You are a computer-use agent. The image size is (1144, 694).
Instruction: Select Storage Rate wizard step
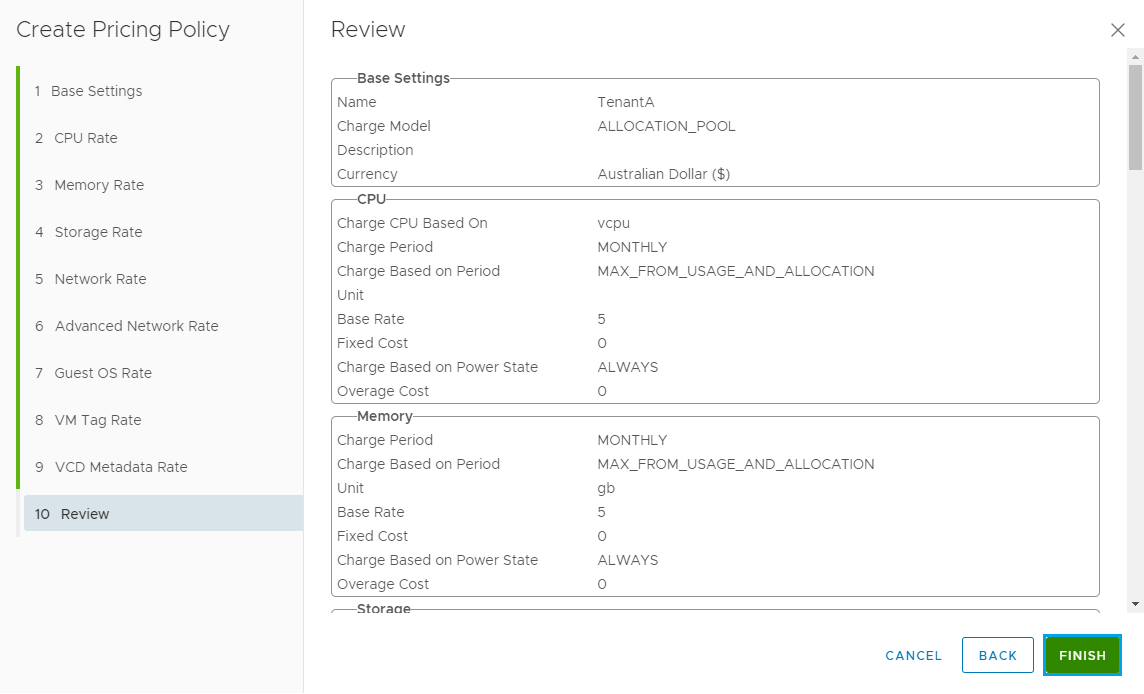click(98, 232)
